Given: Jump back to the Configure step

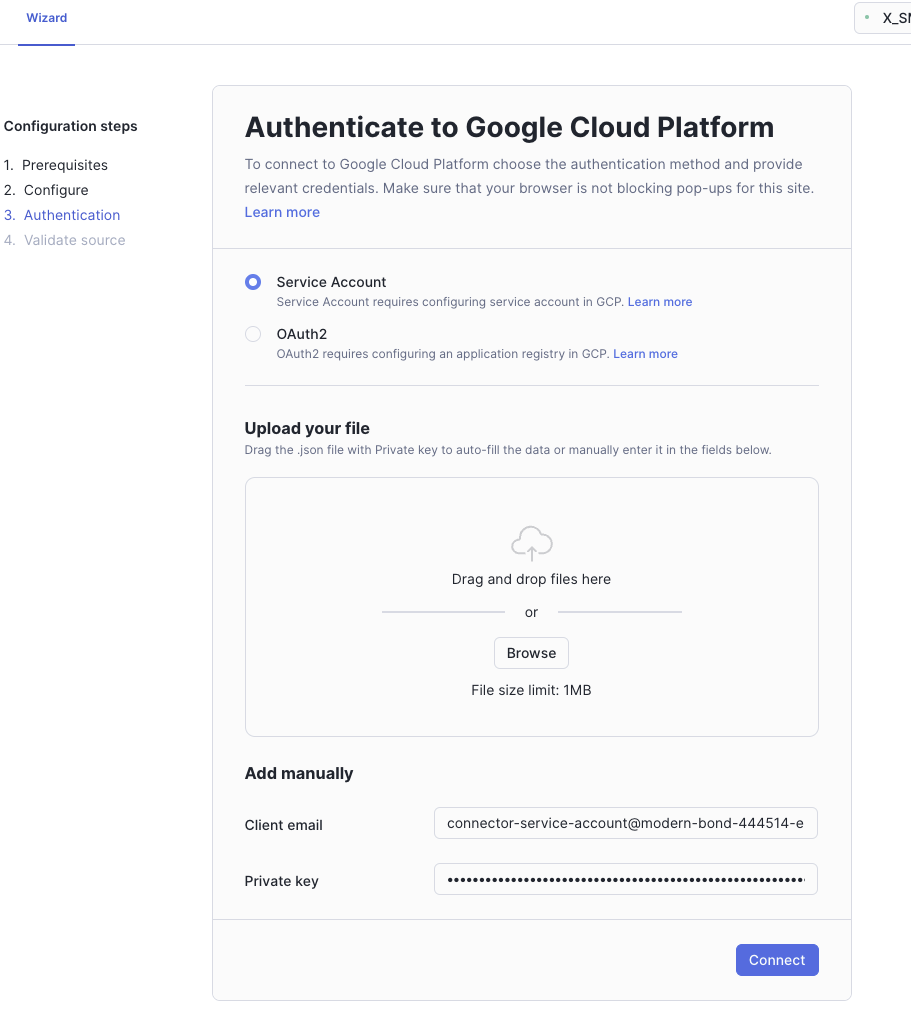Looking at the screenshot, I should point(56,190).
